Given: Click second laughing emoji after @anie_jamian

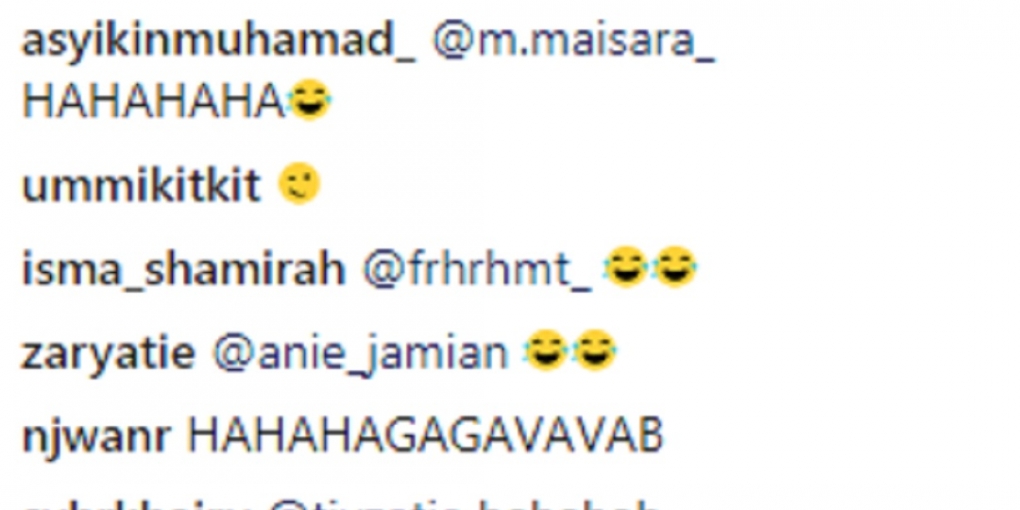Looking at the screenshot, I should pos(595,350).
